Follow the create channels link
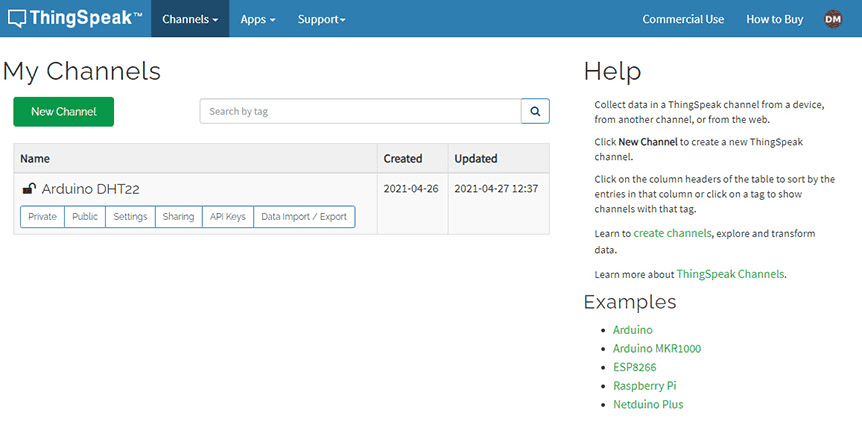This screenshot has height=421, width=862. 672,233
